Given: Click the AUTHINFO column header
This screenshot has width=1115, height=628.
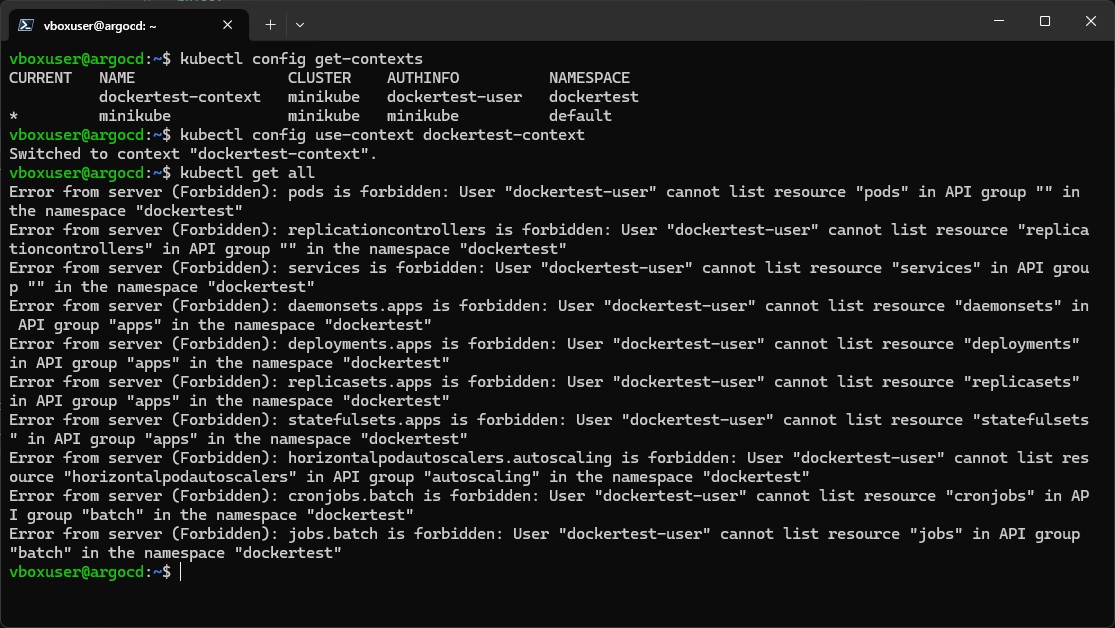Looking at the screenshot, I should point(423,78).
